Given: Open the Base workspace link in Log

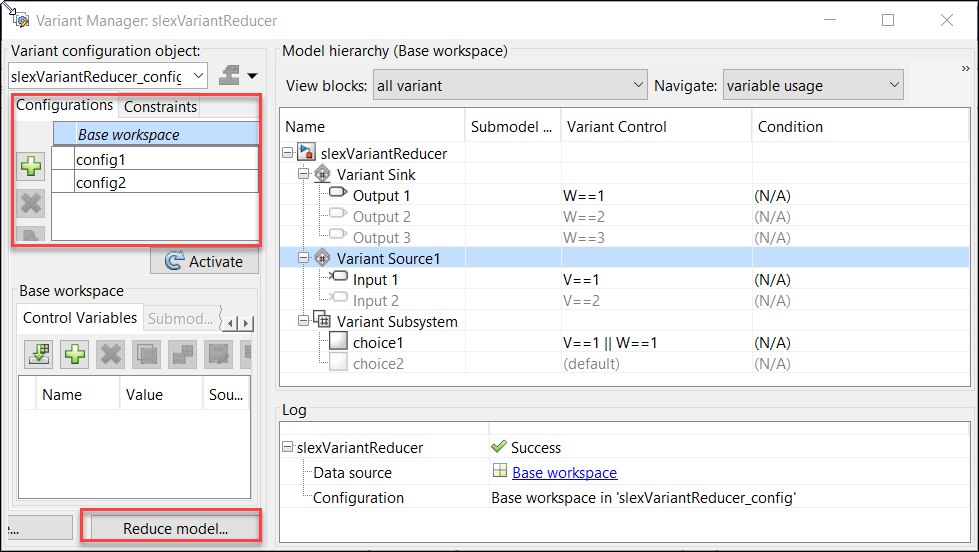Looking at the screenshot, I should click(564, 473).
